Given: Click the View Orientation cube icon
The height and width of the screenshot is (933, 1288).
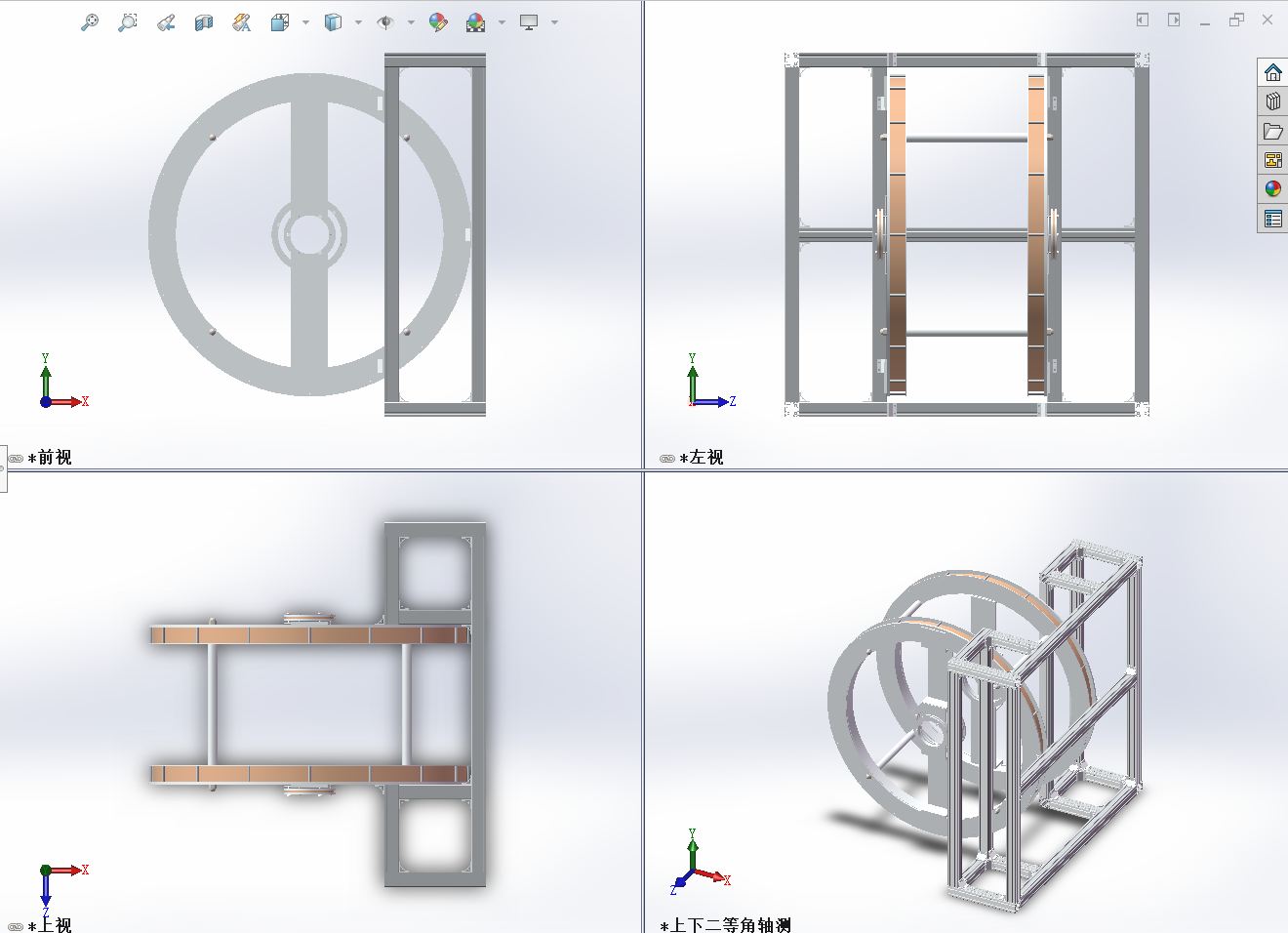Looking at the screenshot, I should (x=280, y=21).
